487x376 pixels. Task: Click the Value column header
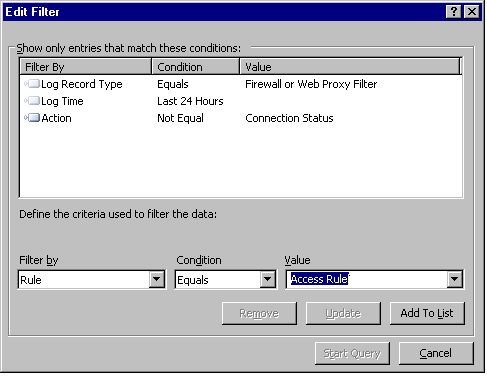350,66
